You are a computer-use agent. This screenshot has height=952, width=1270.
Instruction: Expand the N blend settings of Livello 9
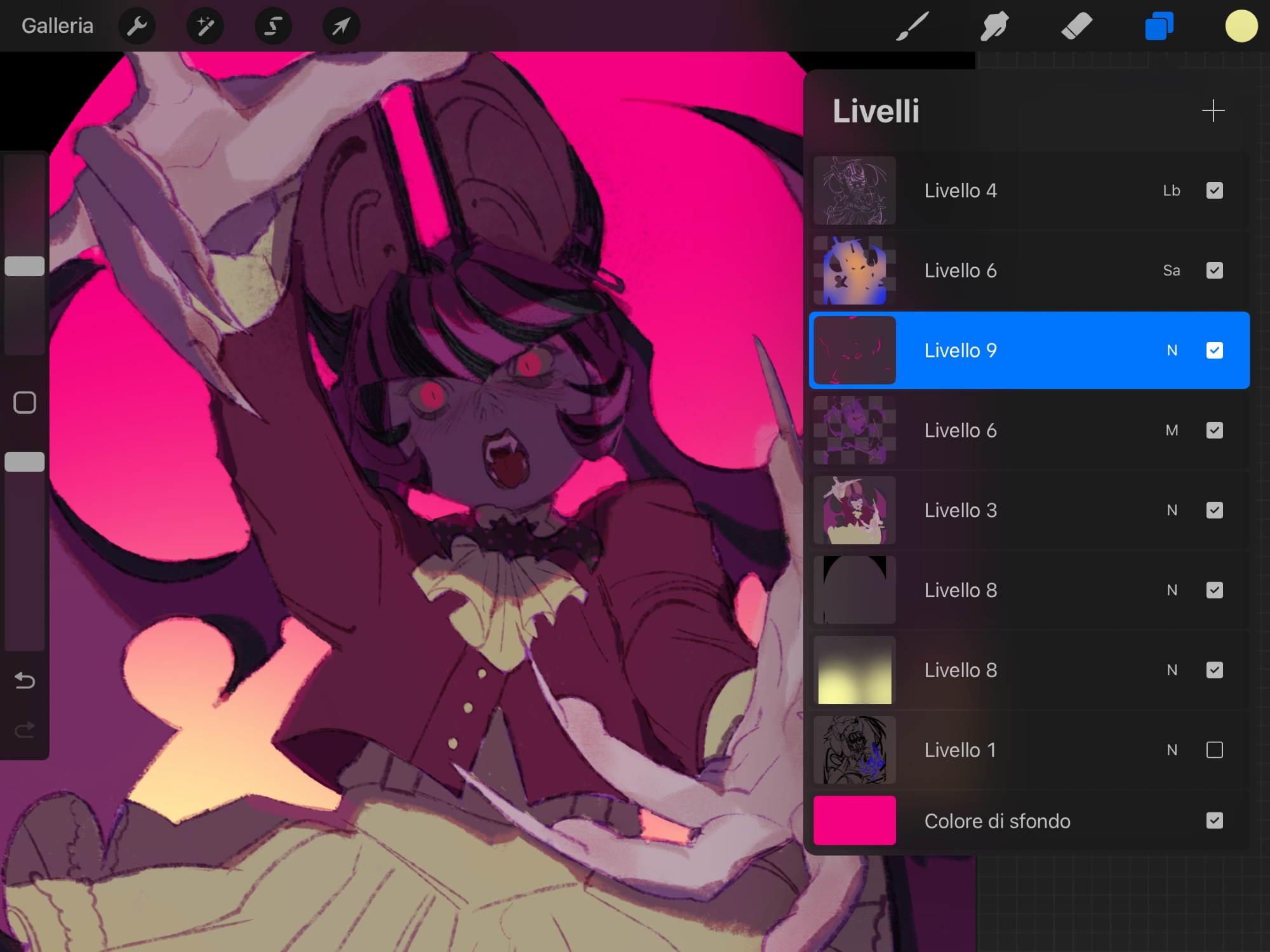click(1172, 350)
